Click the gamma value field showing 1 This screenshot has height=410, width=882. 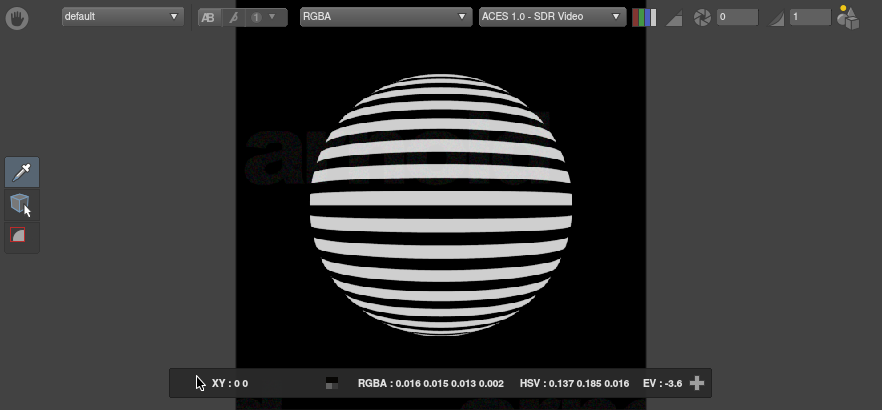809,18
